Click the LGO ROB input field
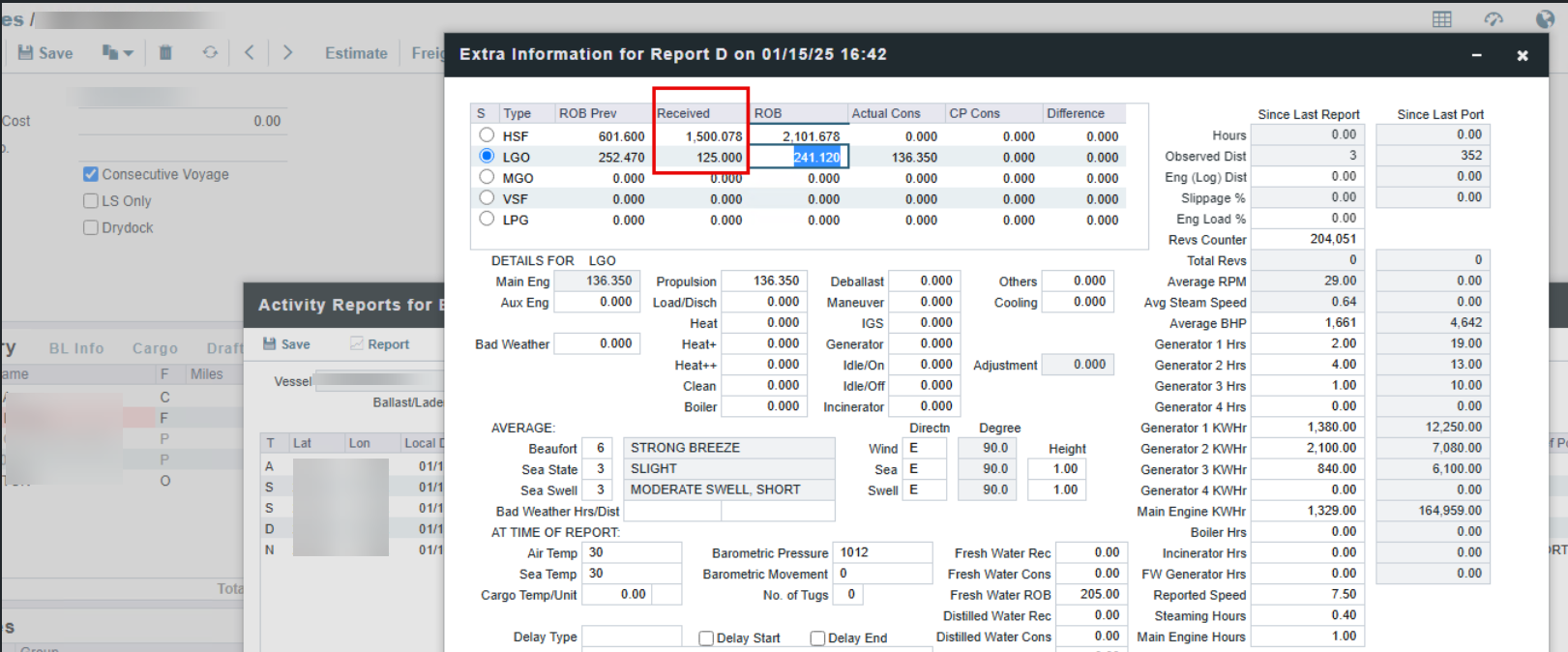Screen dimensions: 1568x652 799,157
